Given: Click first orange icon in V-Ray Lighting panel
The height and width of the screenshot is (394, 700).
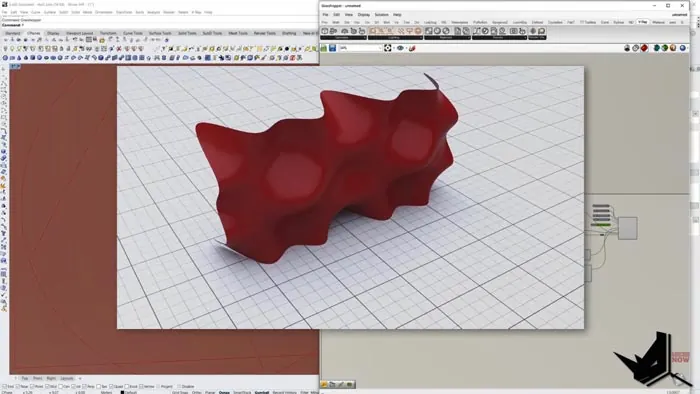Looking at the screenshot, I should pos(373,31).
